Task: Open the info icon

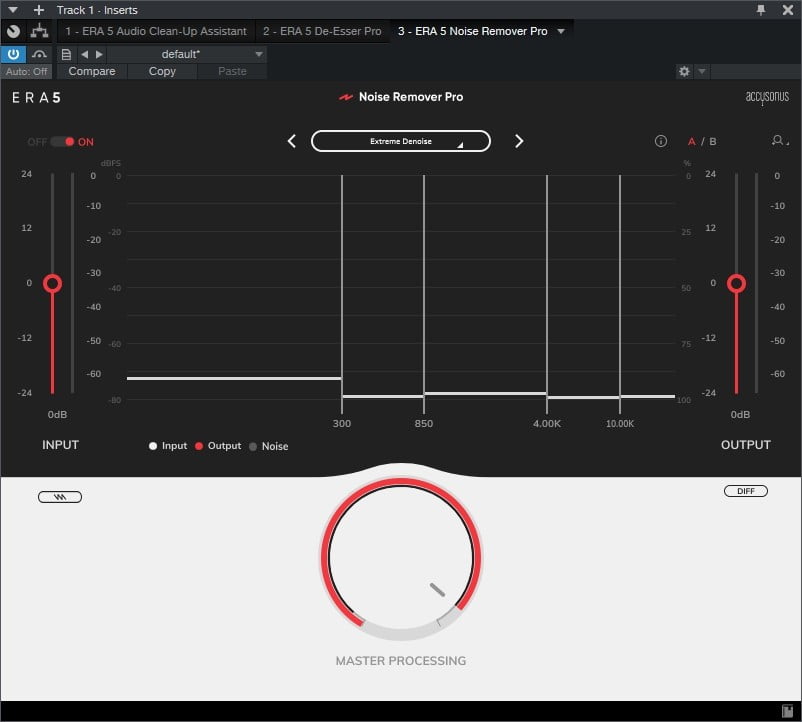Action: click(x=661, y=141)
